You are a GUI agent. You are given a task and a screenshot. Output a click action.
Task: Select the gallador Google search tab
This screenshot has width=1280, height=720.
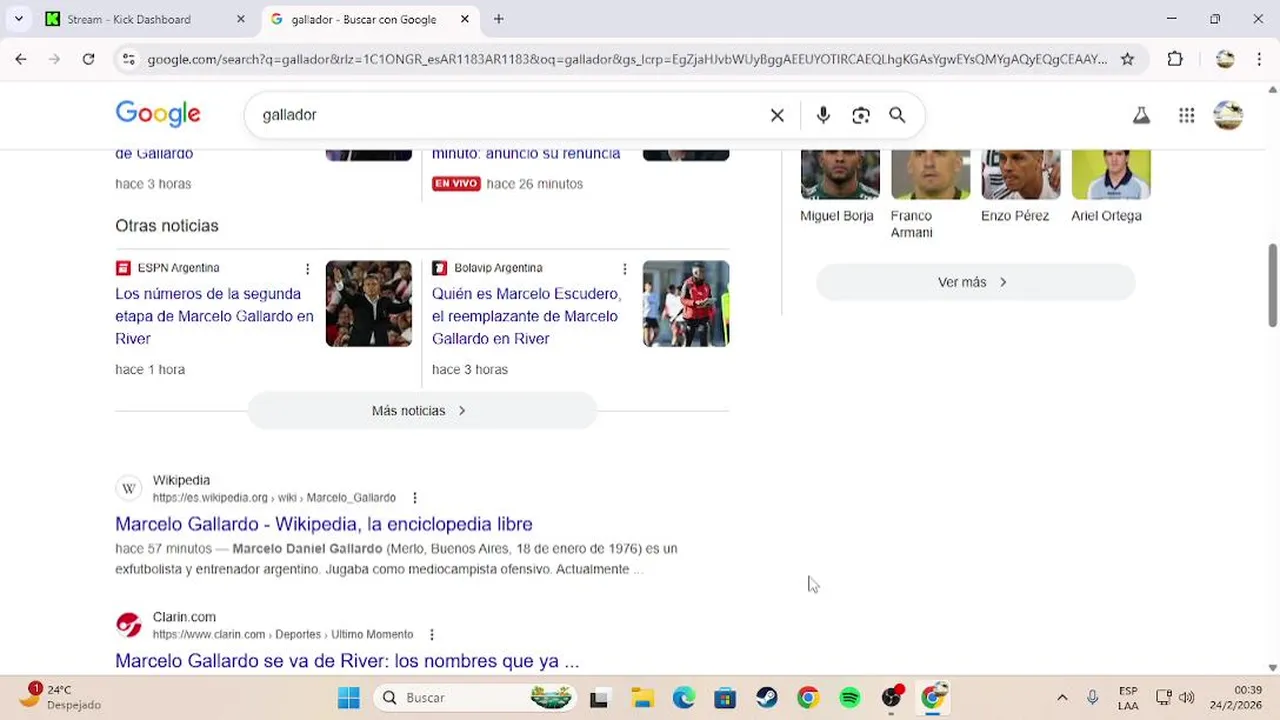pos(364,19)
